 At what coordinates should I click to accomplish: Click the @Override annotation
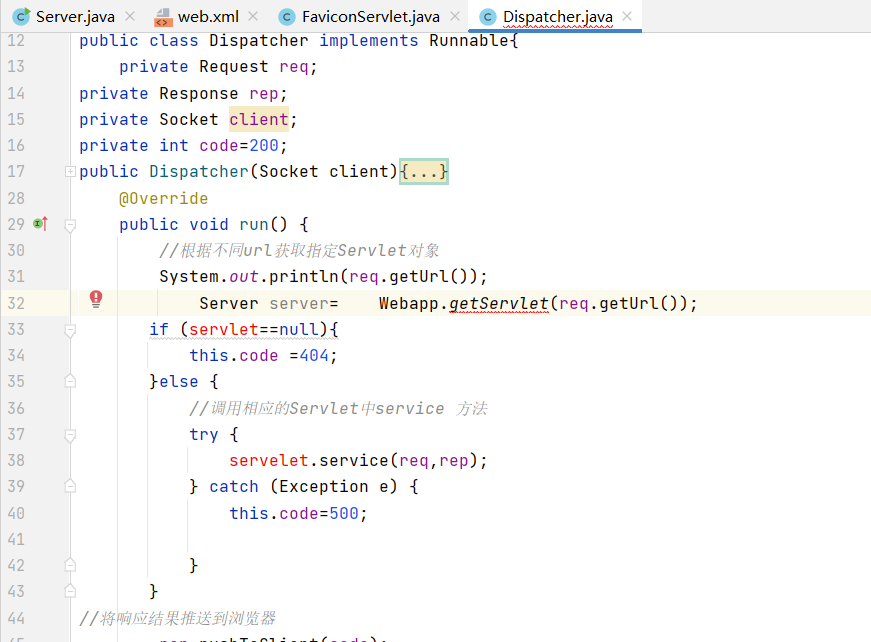[x=163, y=198]
